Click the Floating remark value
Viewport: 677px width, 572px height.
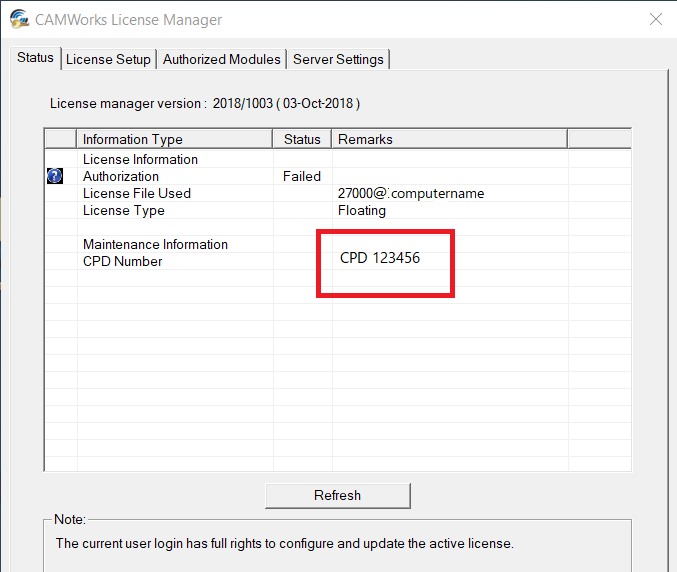(362, 210)
